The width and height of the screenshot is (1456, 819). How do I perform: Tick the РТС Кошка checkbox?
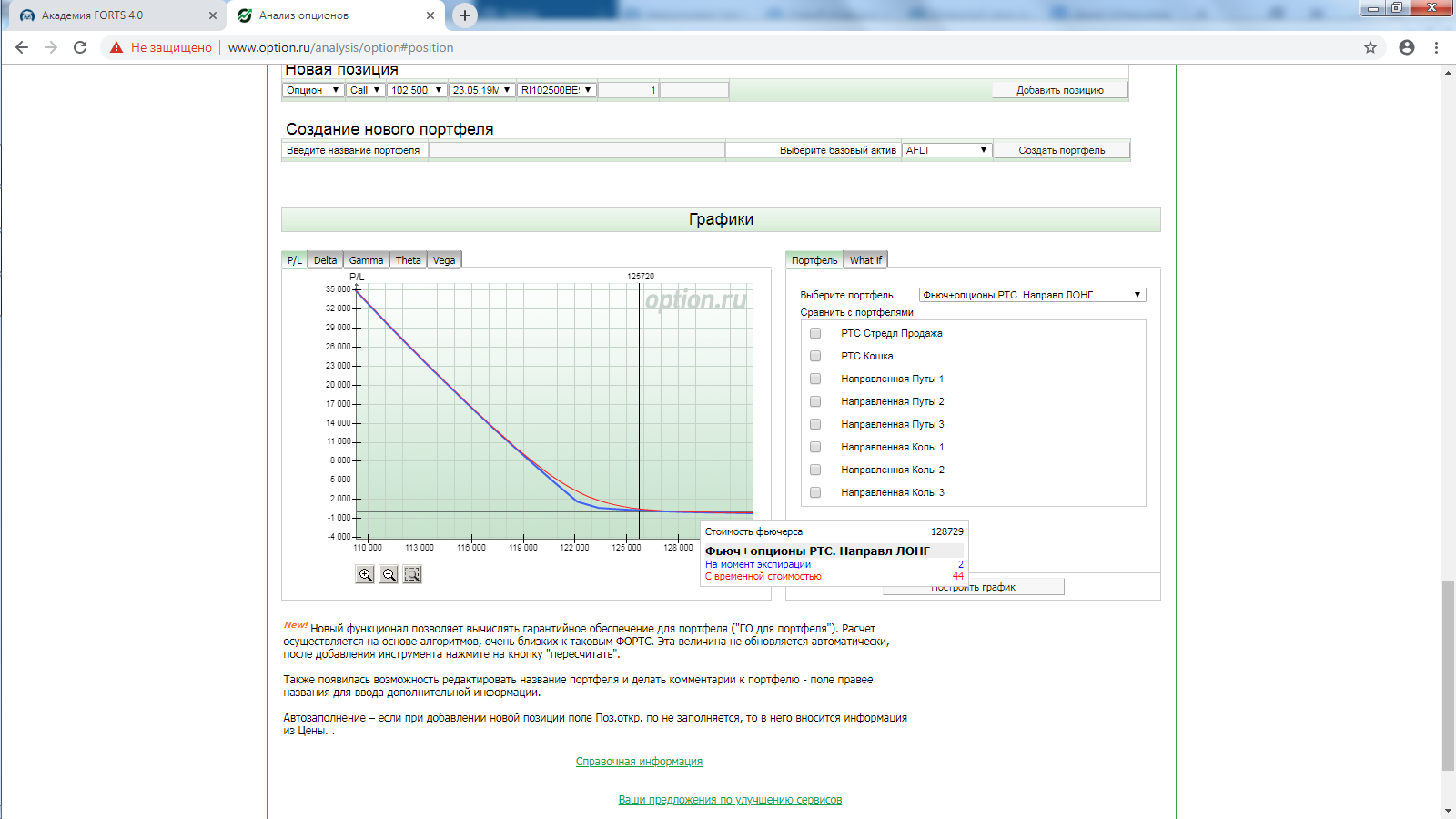(815, 356)
